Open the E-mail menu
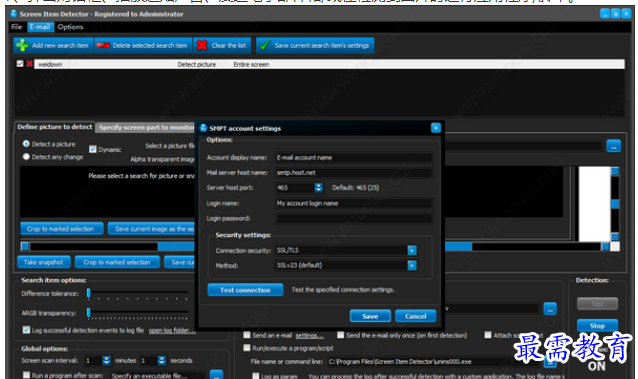The image size is (638, 379). point(40,27)
